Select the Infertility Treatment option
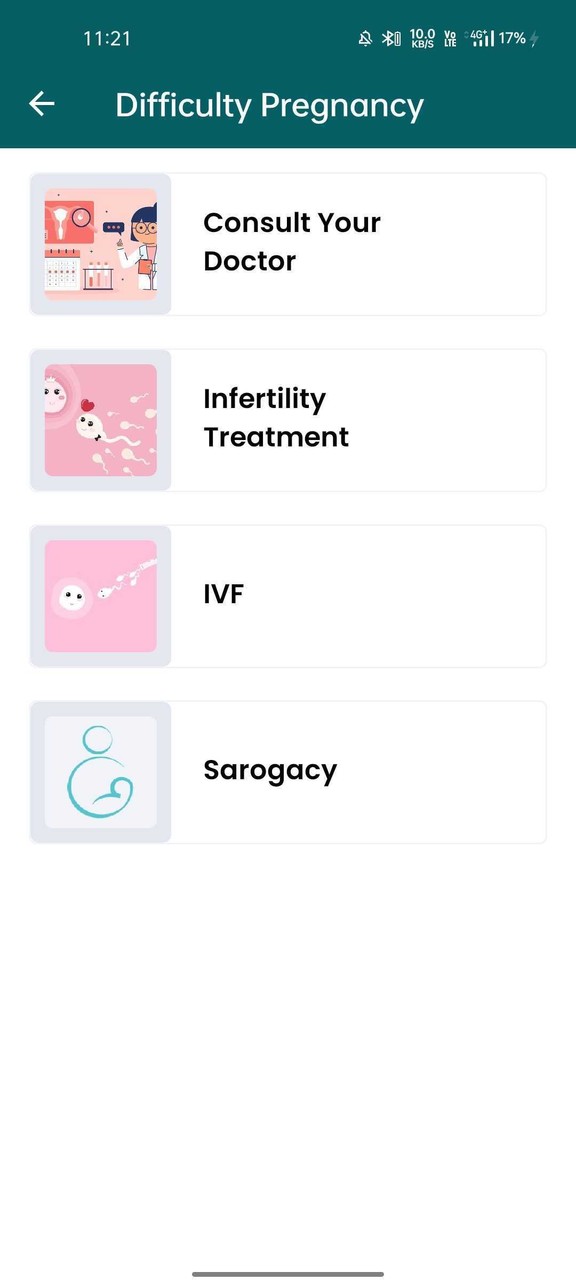The image size is (576, 1280). (x=330, y=419)
